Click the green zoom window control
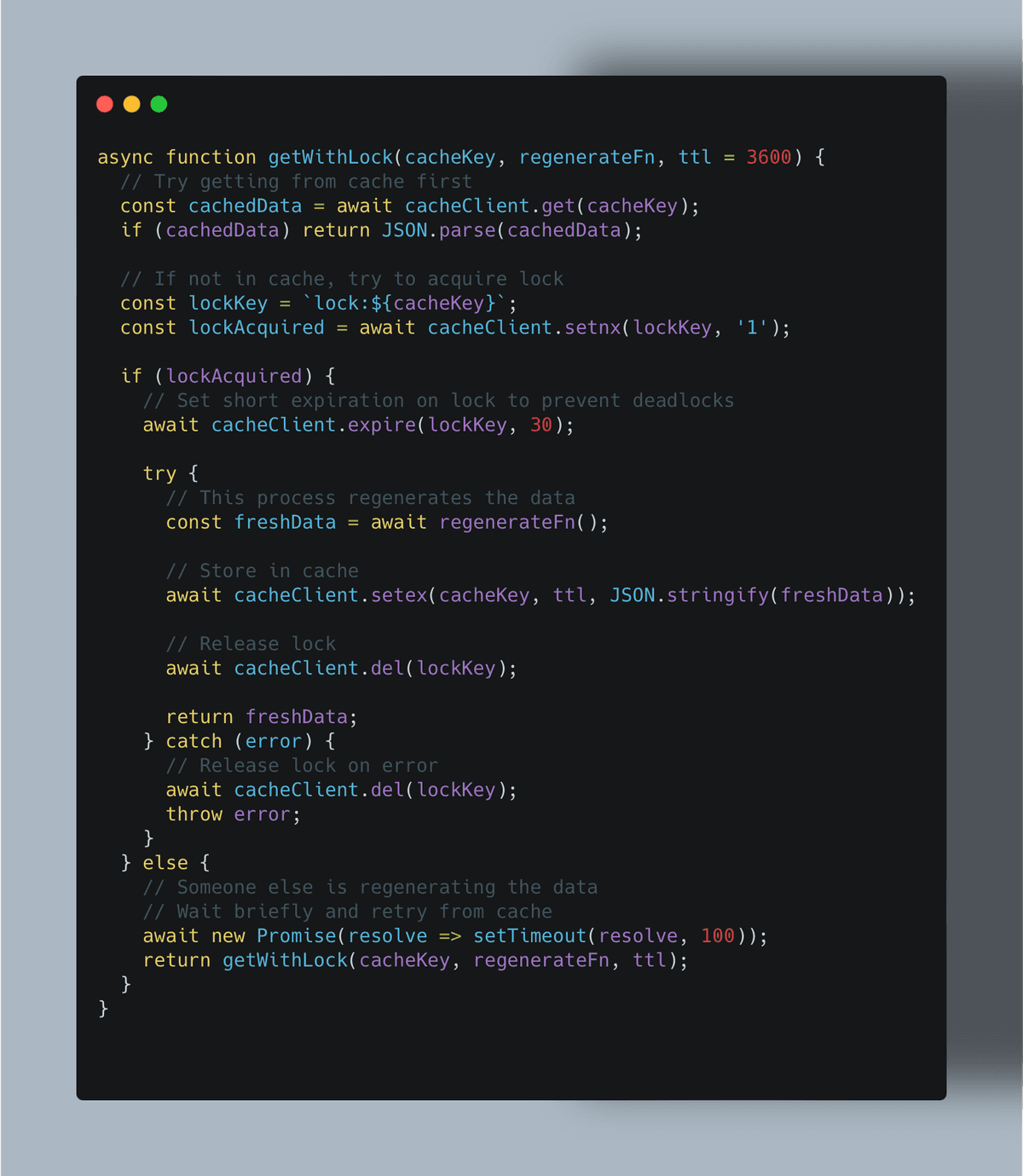This screenshot has width=1023, height=1176. click(159, 104)
